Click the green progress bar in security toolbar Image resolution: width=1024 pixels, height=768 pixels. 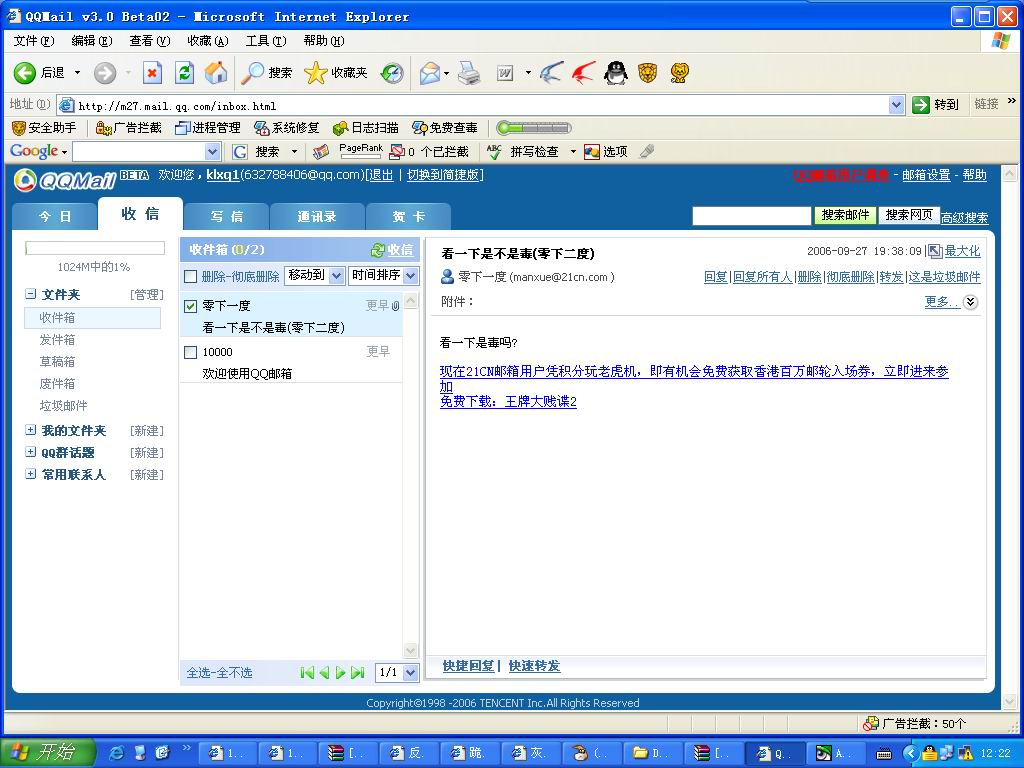534,128
